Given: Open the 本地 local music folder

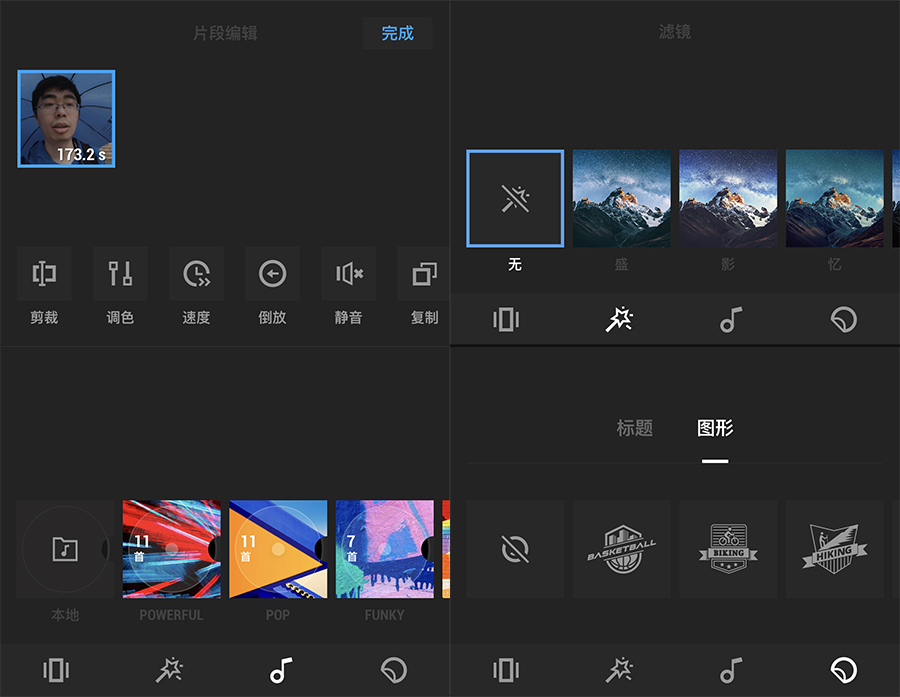Looking at the screenshot, I should pos(65,549).
